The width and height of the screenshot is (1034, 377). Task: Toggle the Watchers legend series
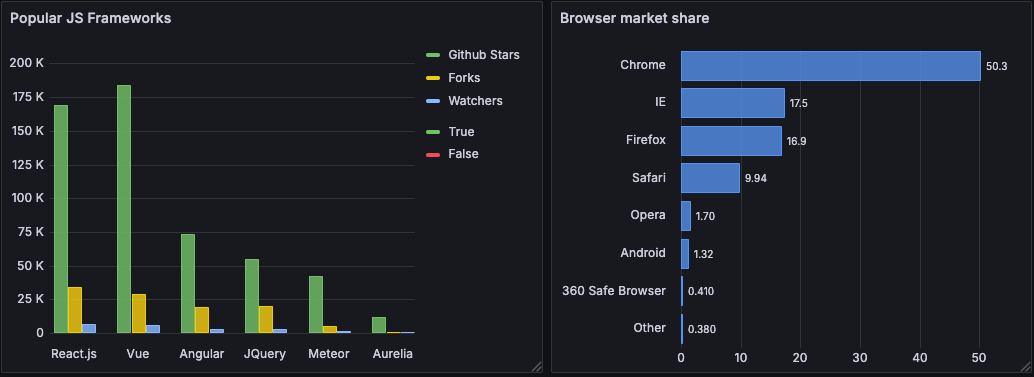pos(475,101)
